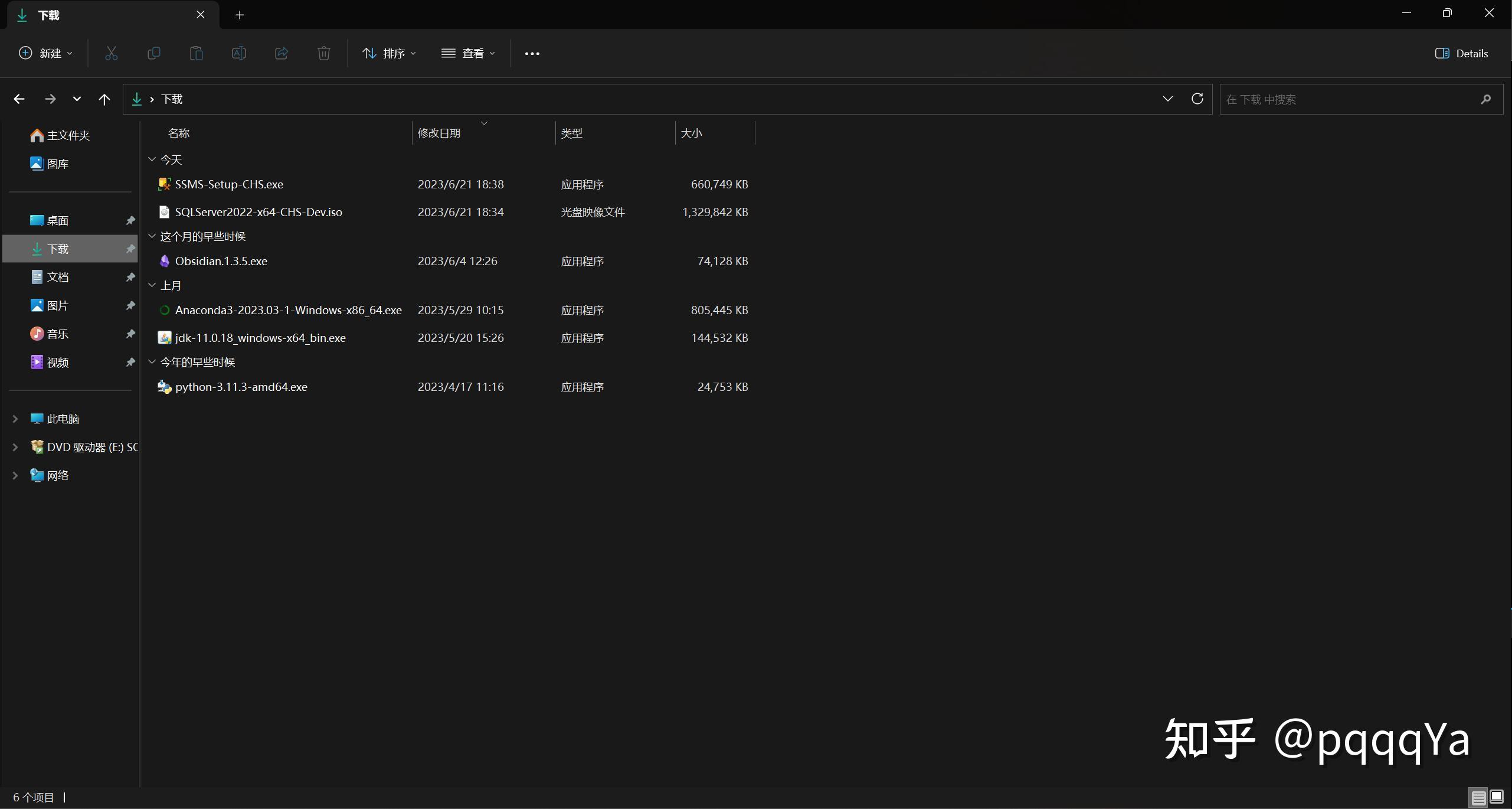Collapse the 今年的早些时候 group
1512x809 pixels.
(152, 362)
